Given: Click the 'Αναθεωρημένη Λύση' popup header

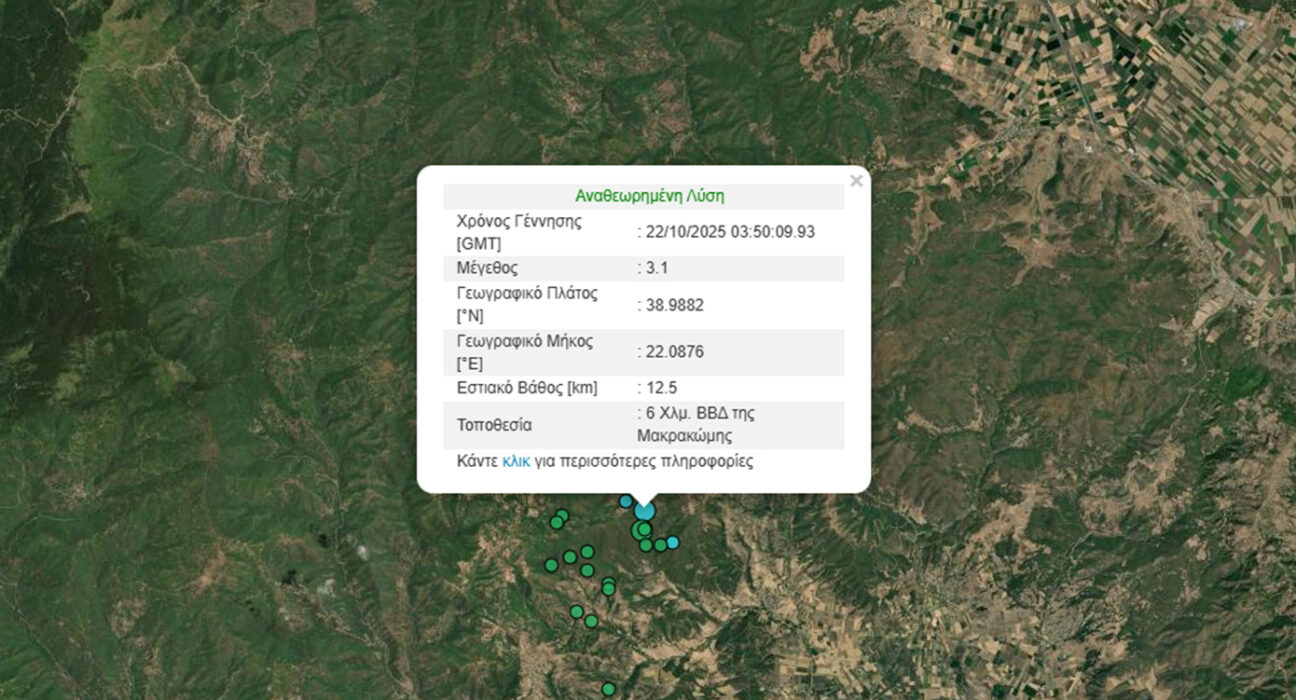Looking at the screenshot, I should point(649,196).
